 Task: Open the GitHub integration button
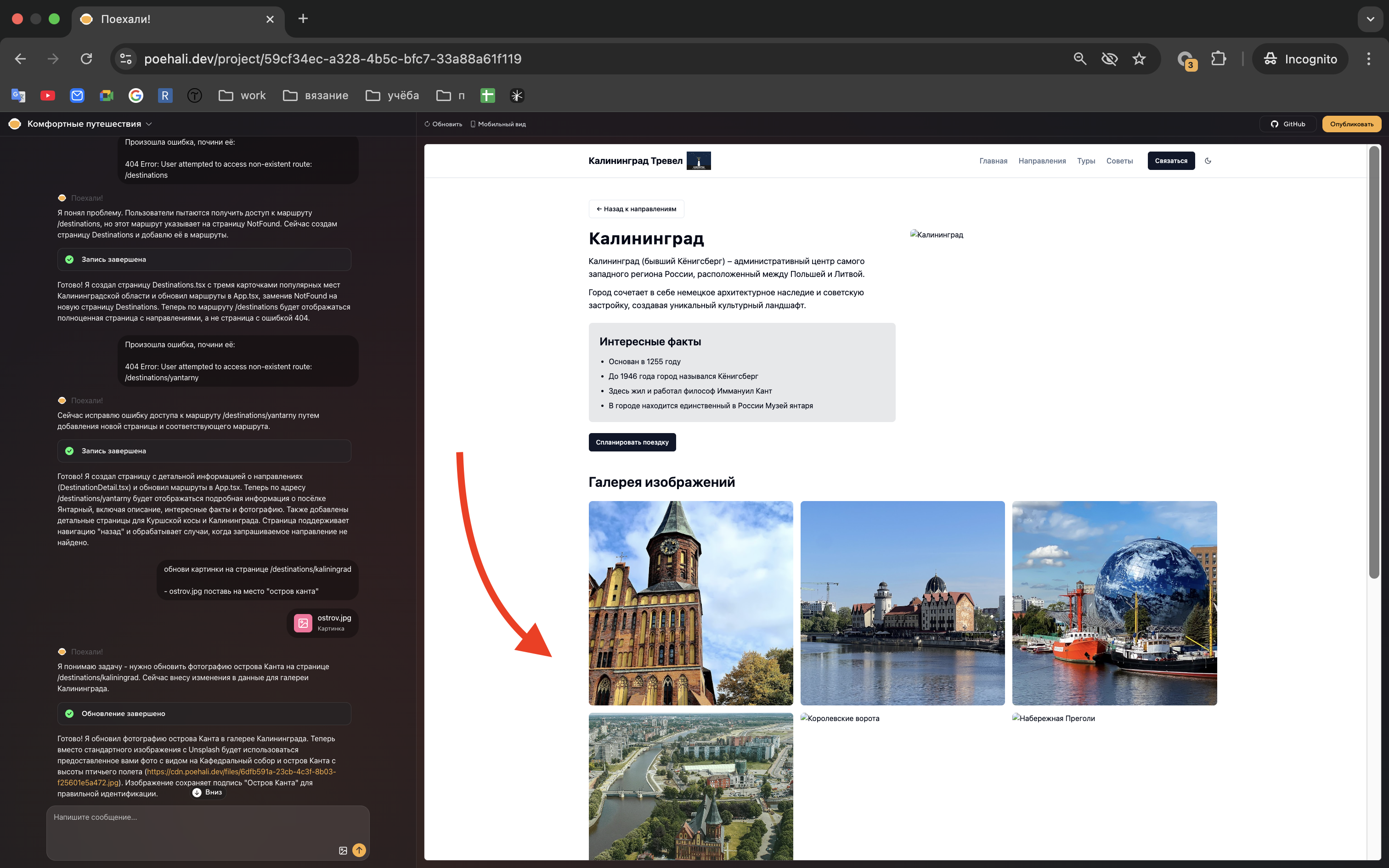[x=1287, y=124]
